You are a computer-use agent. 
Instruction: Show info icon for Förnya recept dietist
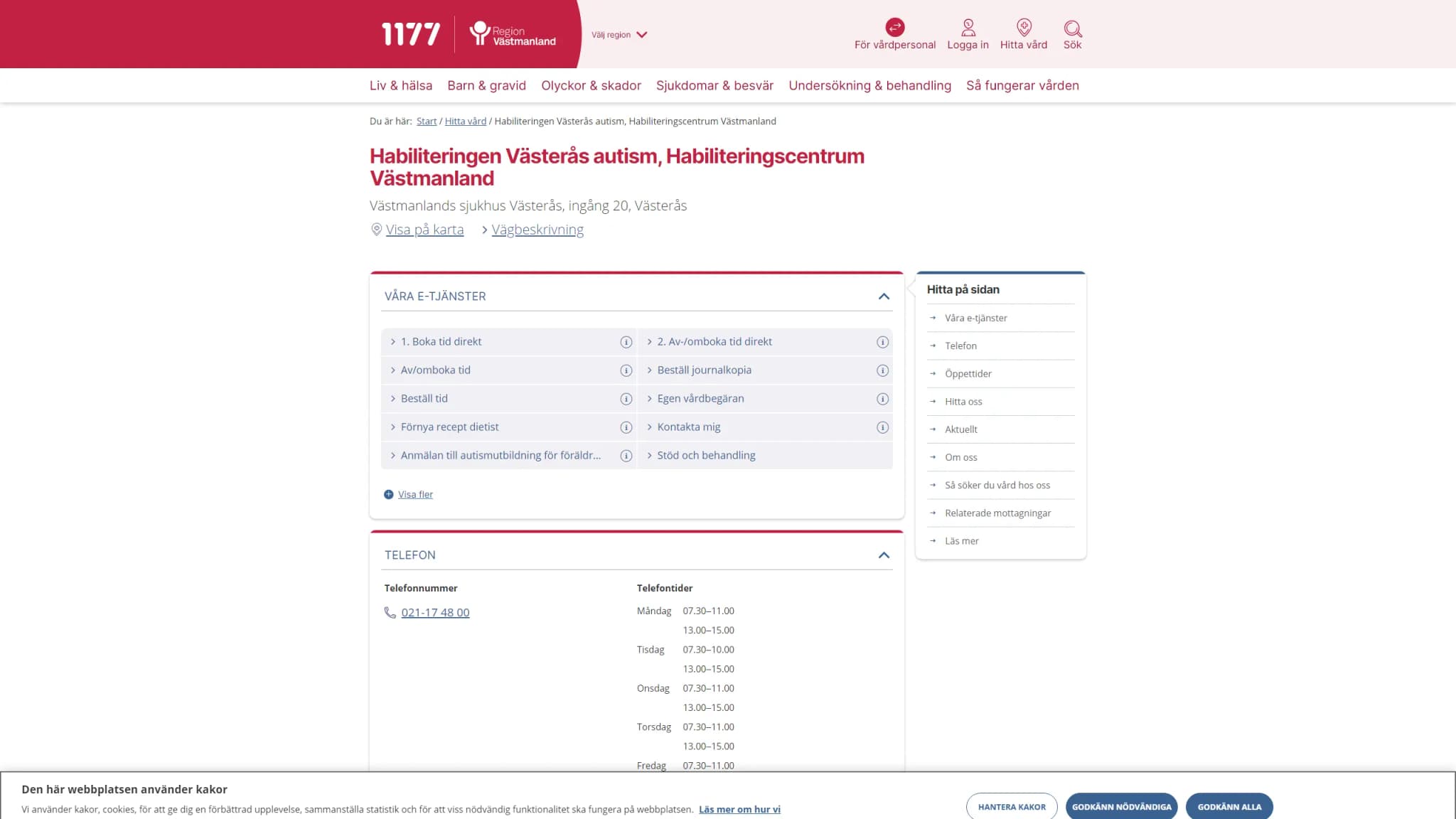point(626,427)
